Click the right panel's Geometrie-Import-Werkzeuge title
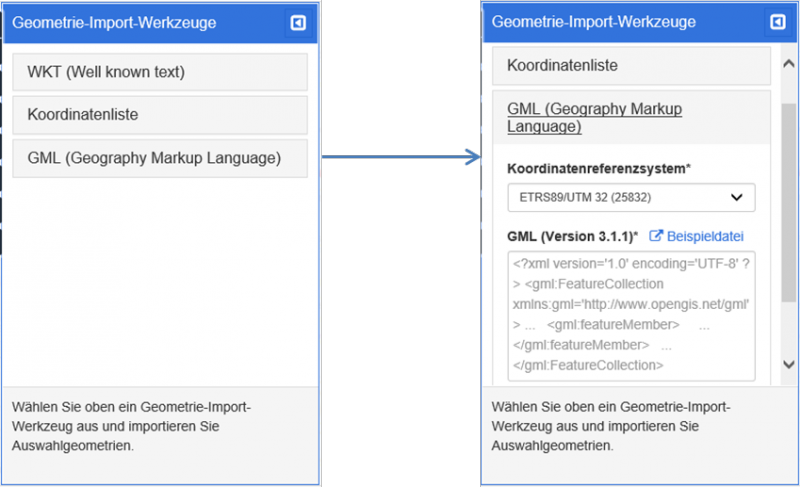The height and width of the screenshot is (487, 800). click(x=594, y=20)
